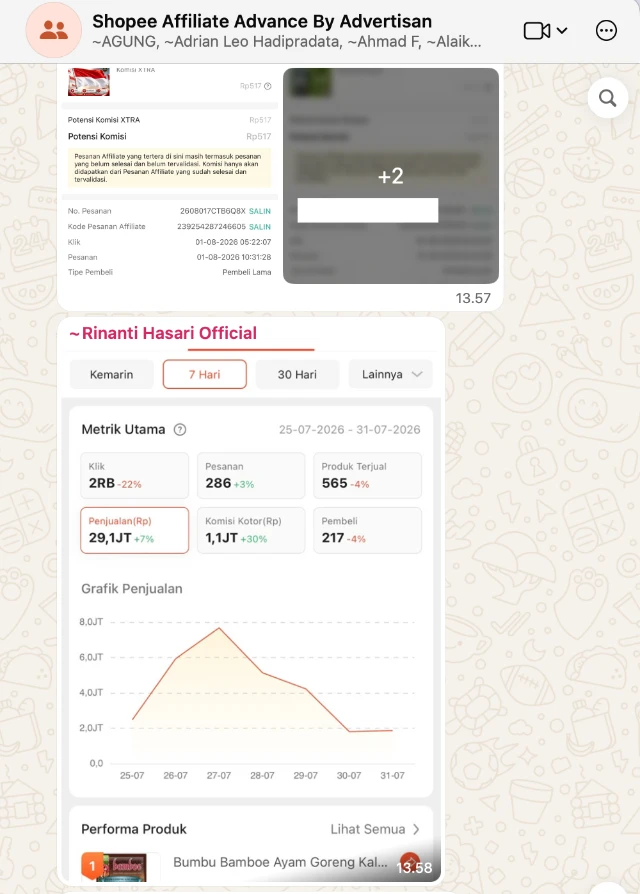
Task: Click the date range 25-07-2026 - 31-07-2026
Action: coord(349,429)
